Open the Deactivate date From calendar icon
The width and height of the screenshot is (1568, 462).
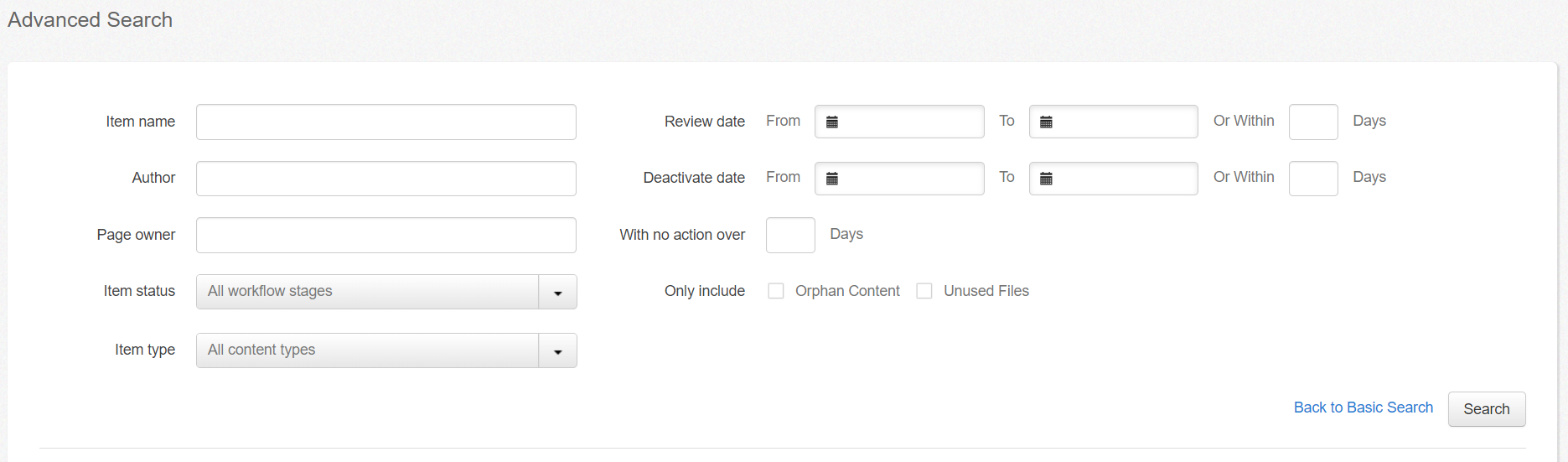[x=832, y=179]
